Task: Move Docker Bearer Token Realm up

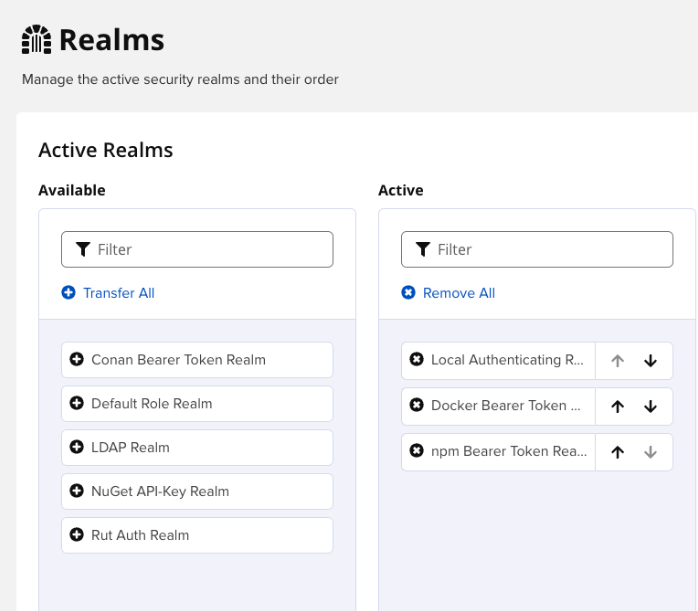Action: [x=618, y=407]
